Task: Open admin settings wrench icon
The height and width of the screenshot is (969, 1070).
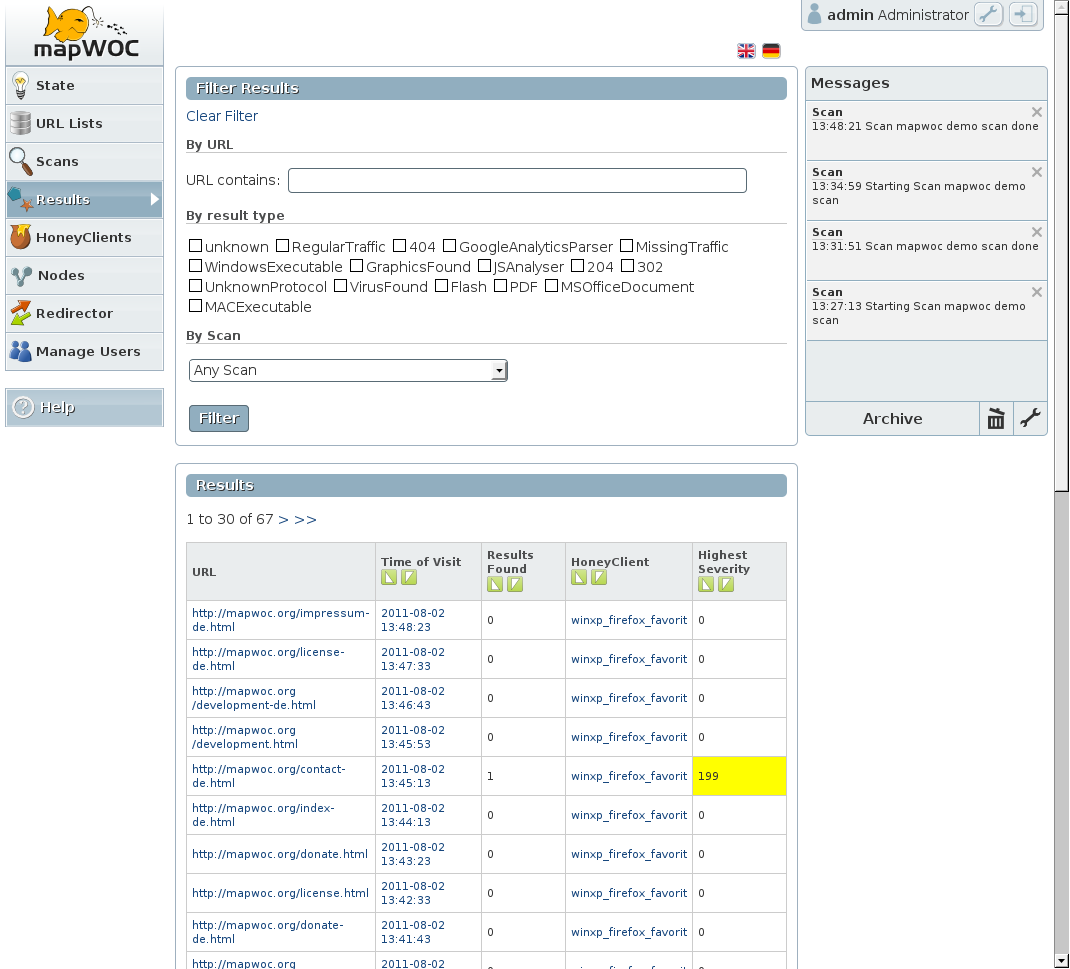Action: coord(988,15)
